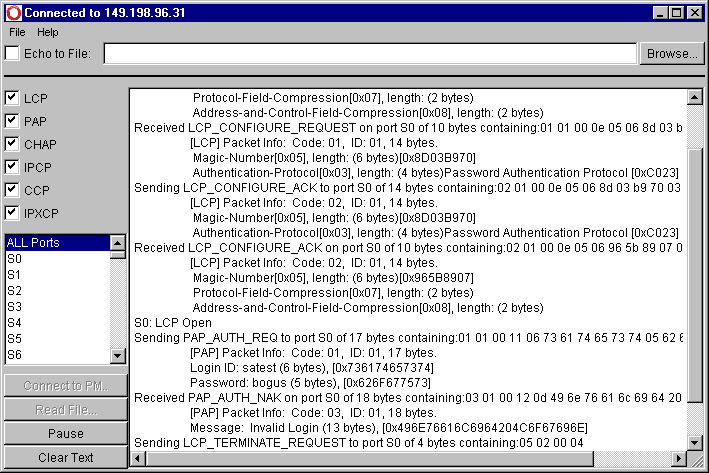Disable the LCP protocol checkbox

pos(12,98)
